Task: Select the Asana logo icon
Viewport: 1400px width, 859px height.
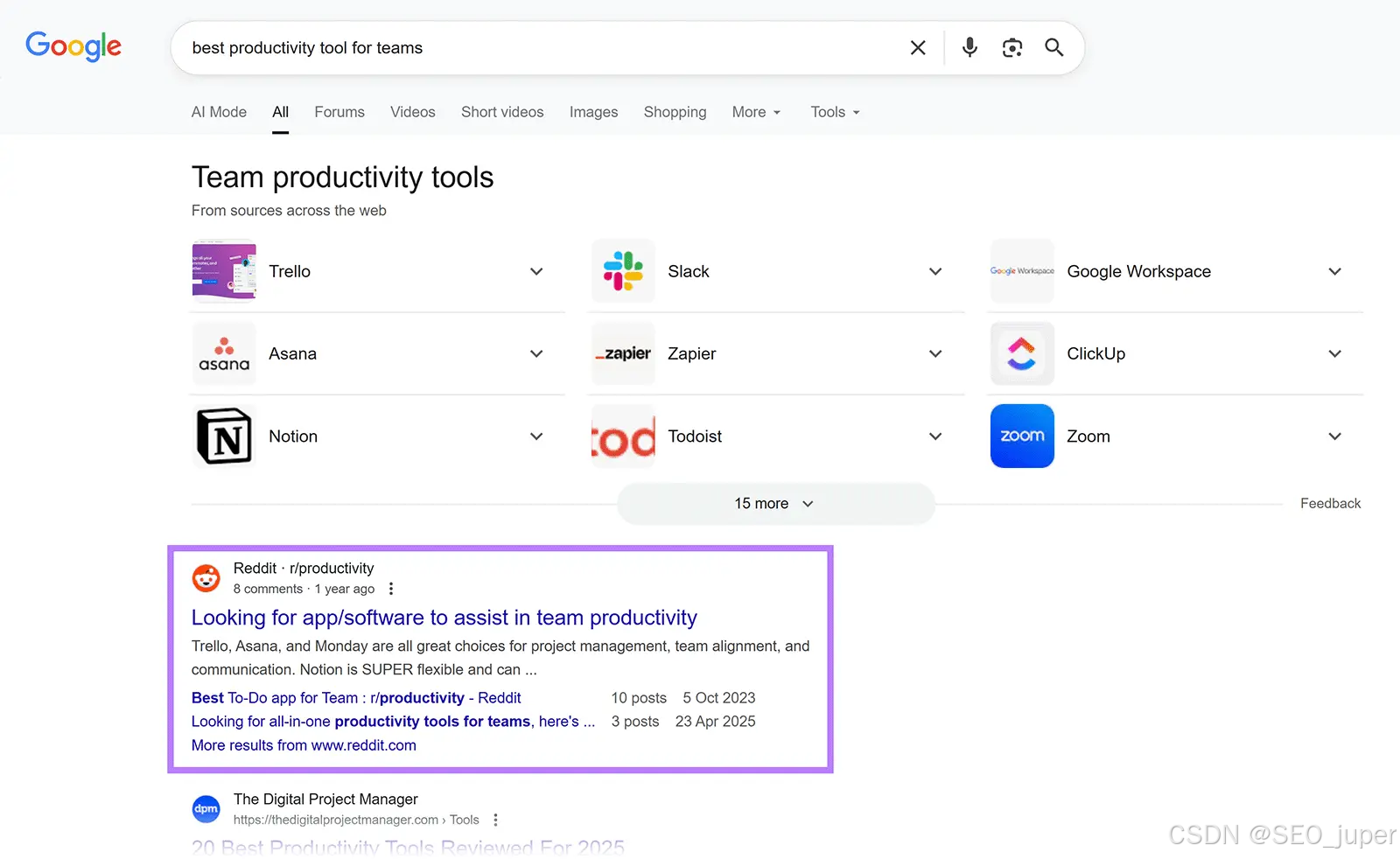Action: click(224, 353)
